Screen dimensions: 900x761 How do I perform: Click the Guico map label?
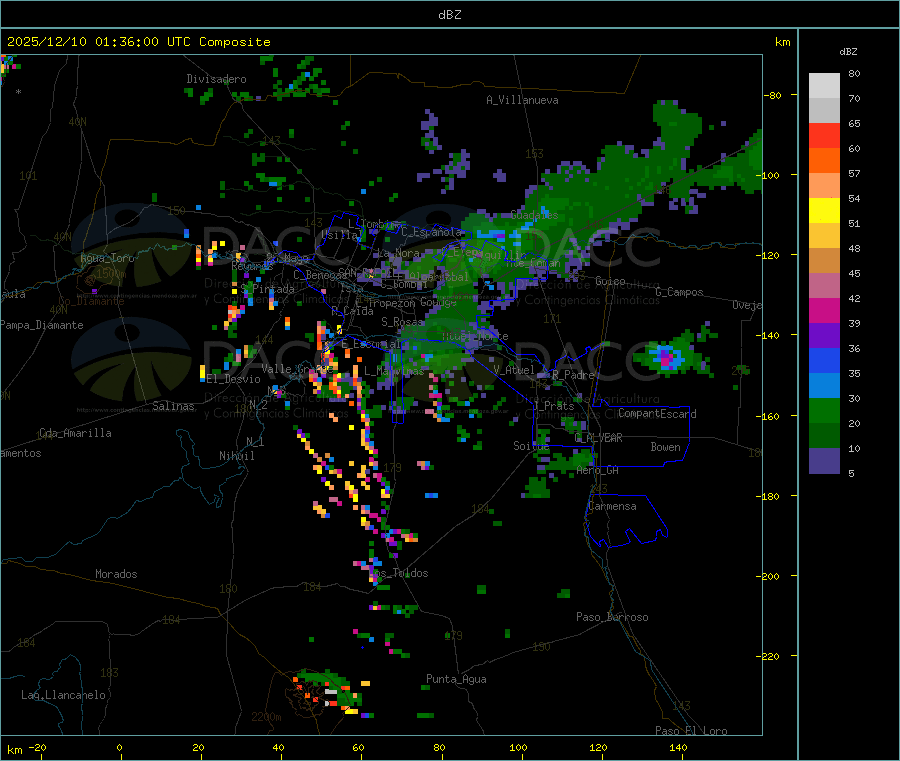[610, 281]
